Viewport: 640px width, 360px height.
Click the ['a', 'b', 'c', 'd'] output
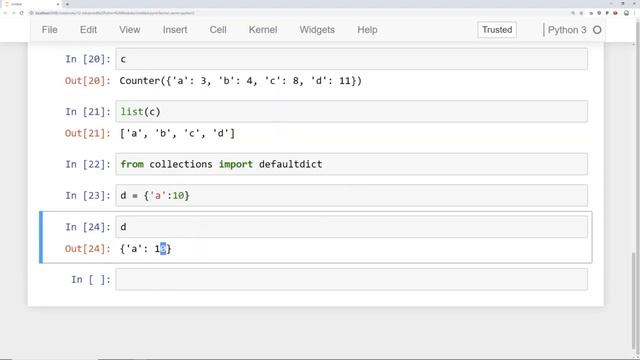pyautogui.click(x=177, y=133)
